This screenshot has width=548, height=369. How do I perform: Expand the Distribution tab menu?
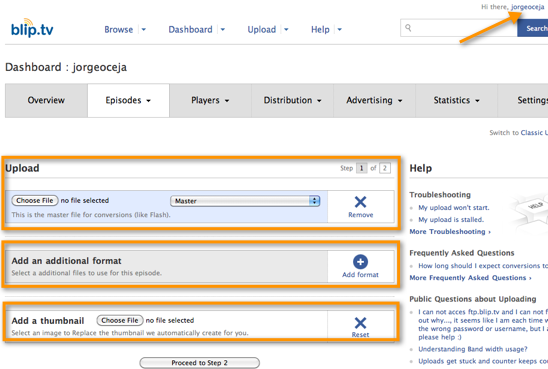[319, 101]
